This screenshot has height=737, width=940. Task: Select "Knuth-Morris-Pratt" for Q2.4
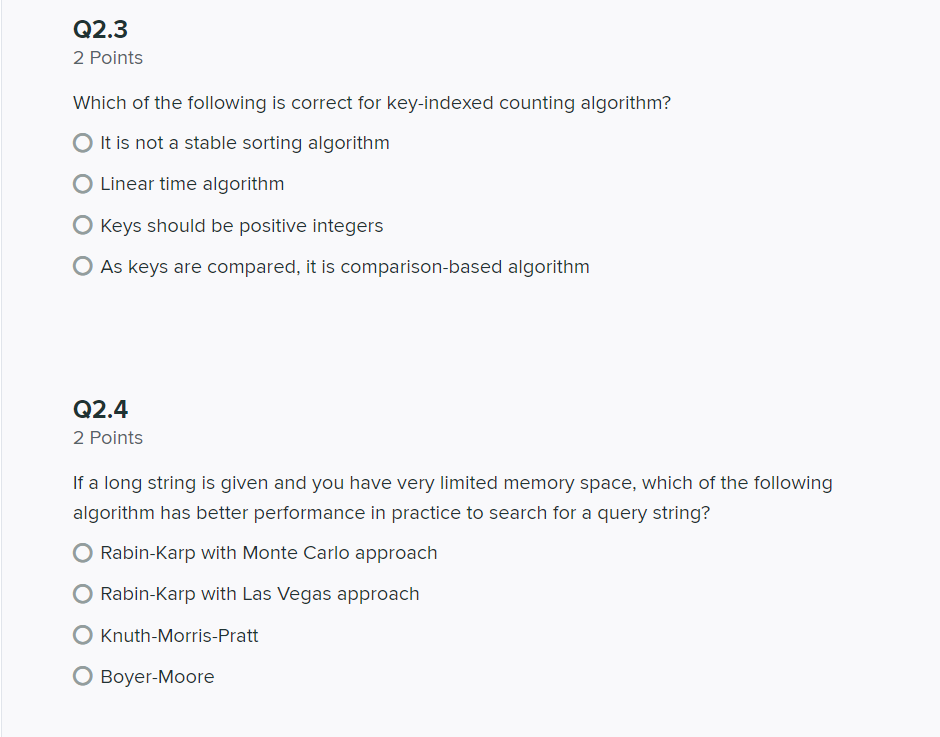pyautogui.click(x=82, y=634)
